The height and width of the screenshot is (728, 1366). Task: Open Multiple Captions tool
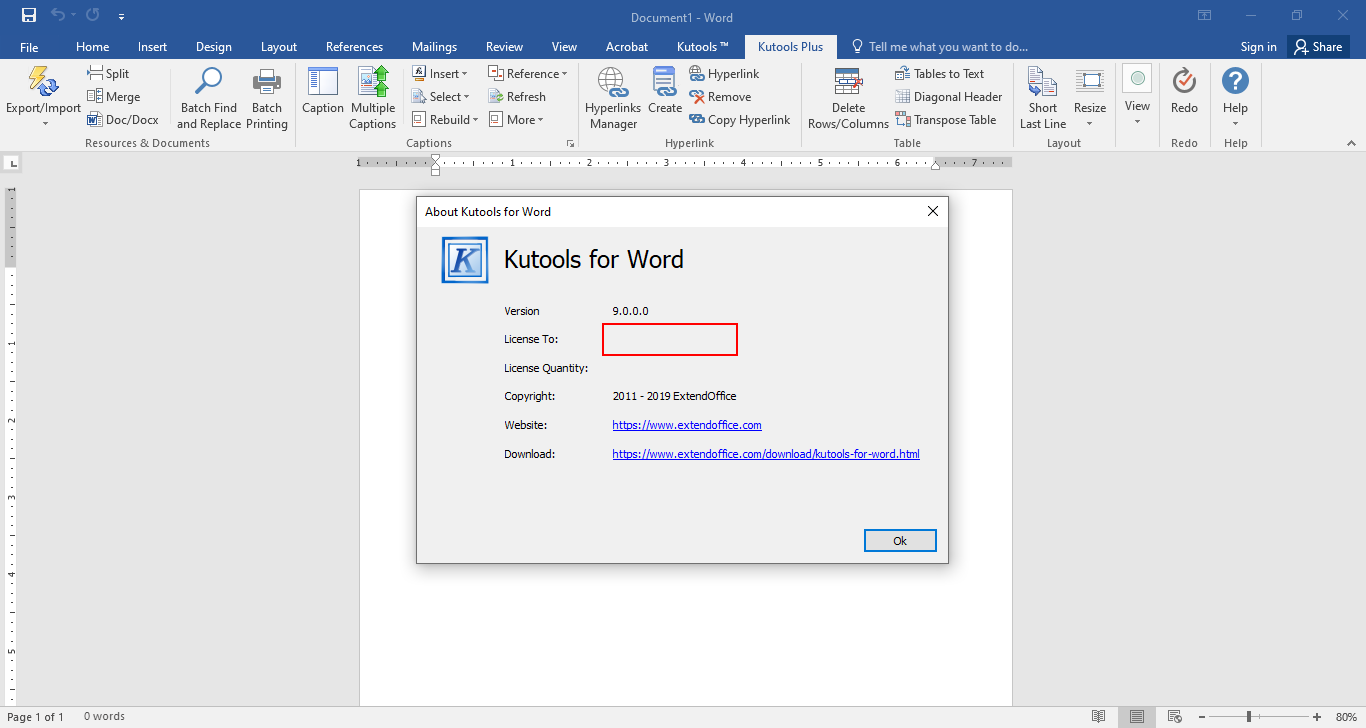coord(373,98)
